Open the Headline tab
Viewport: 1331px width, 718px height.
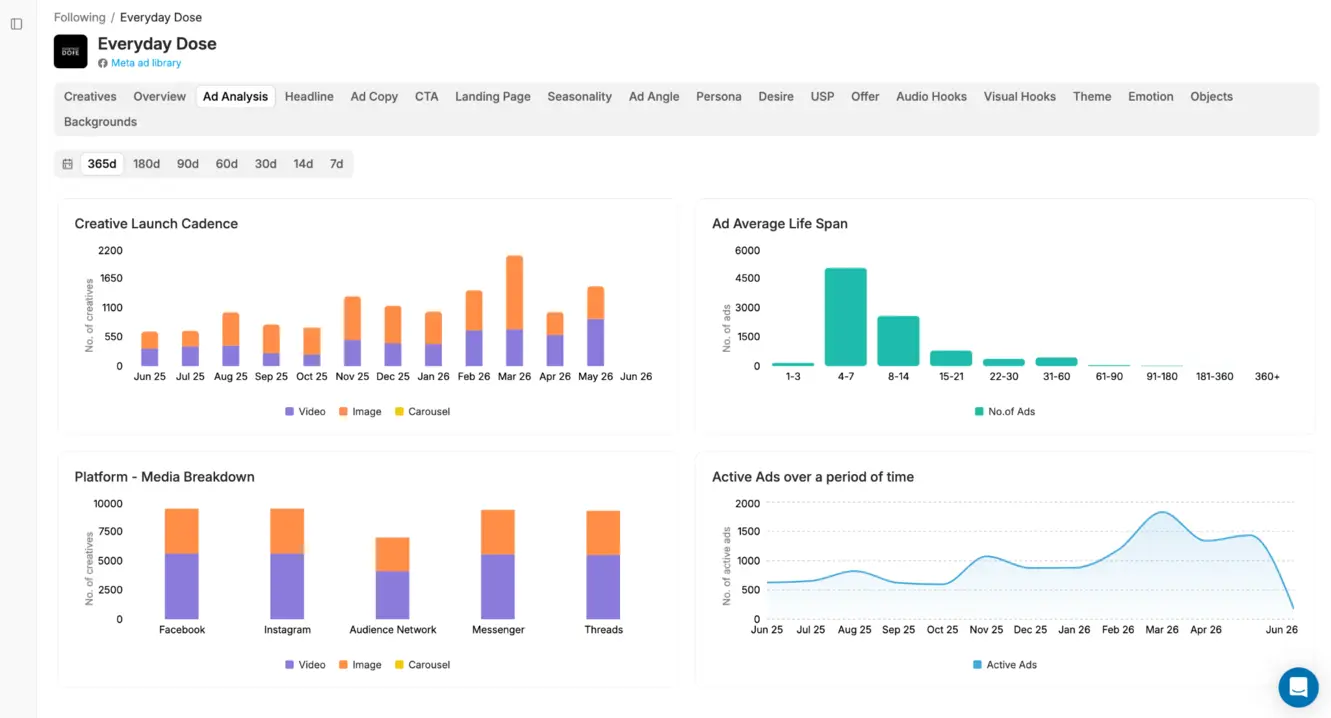tap(309, 97)
